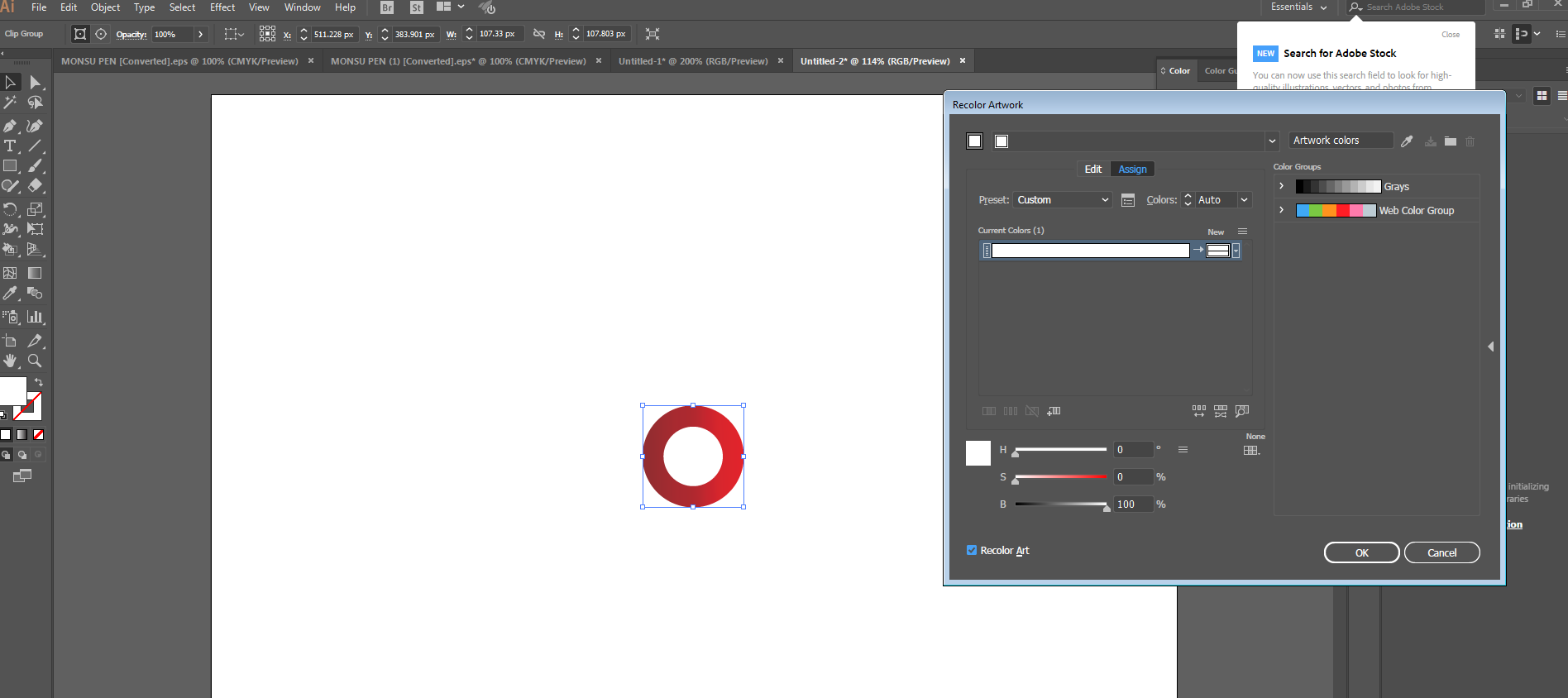Screen dimensions: 1568x698
Task: Pick the Shape Builder tool
Action: 10,249
